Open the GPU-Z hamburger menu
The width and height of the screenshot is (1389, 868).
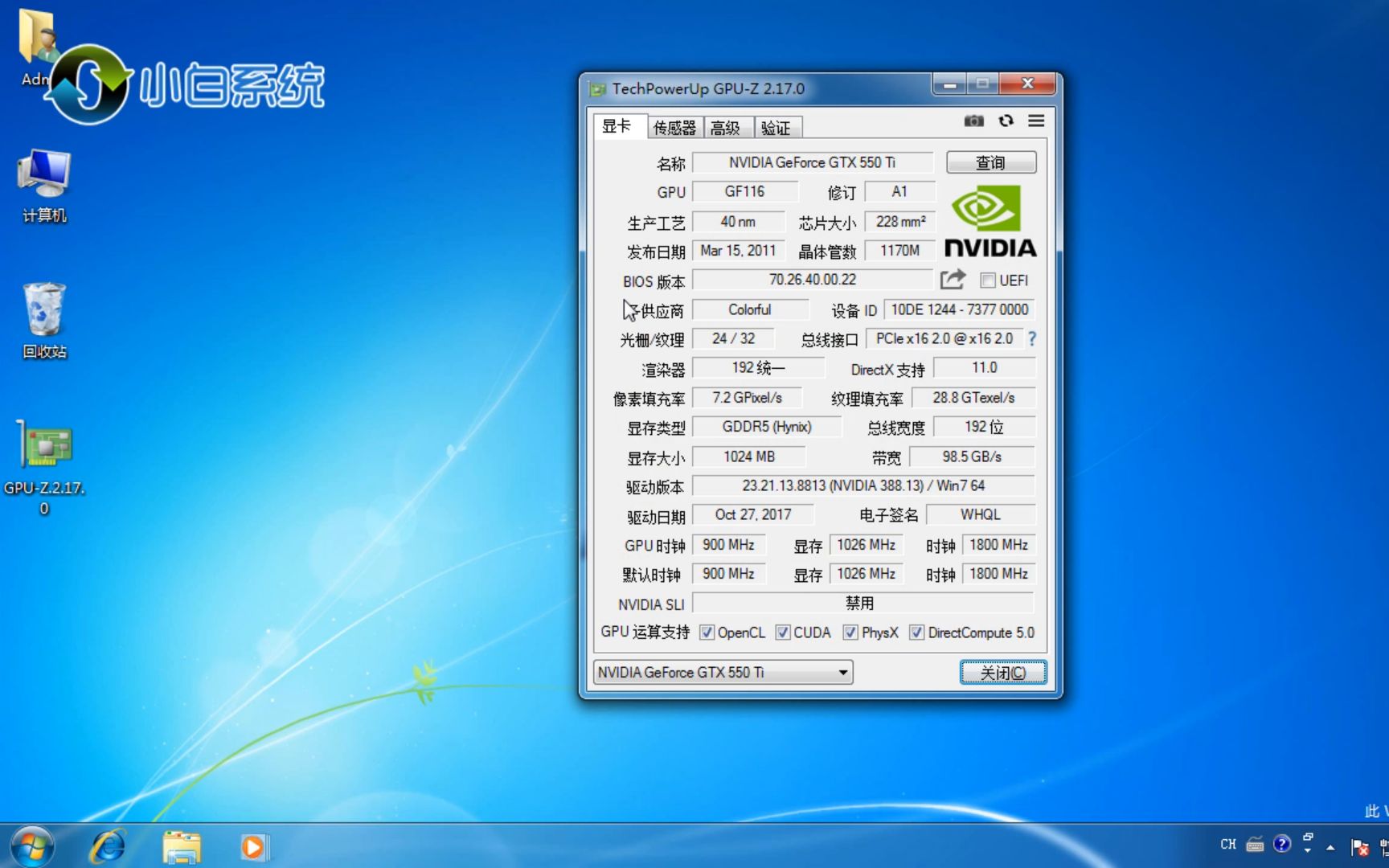pos(1036,121)
